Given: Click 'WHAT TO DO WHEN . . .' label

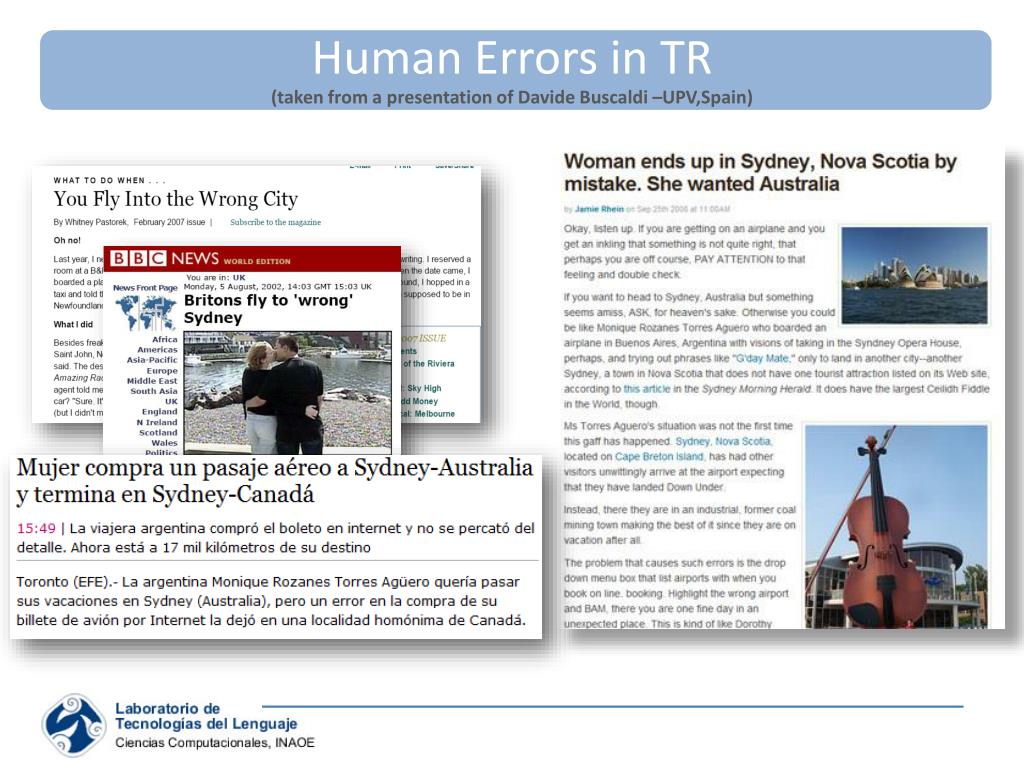Looking at the screenshot, I should tap(109, 180).
